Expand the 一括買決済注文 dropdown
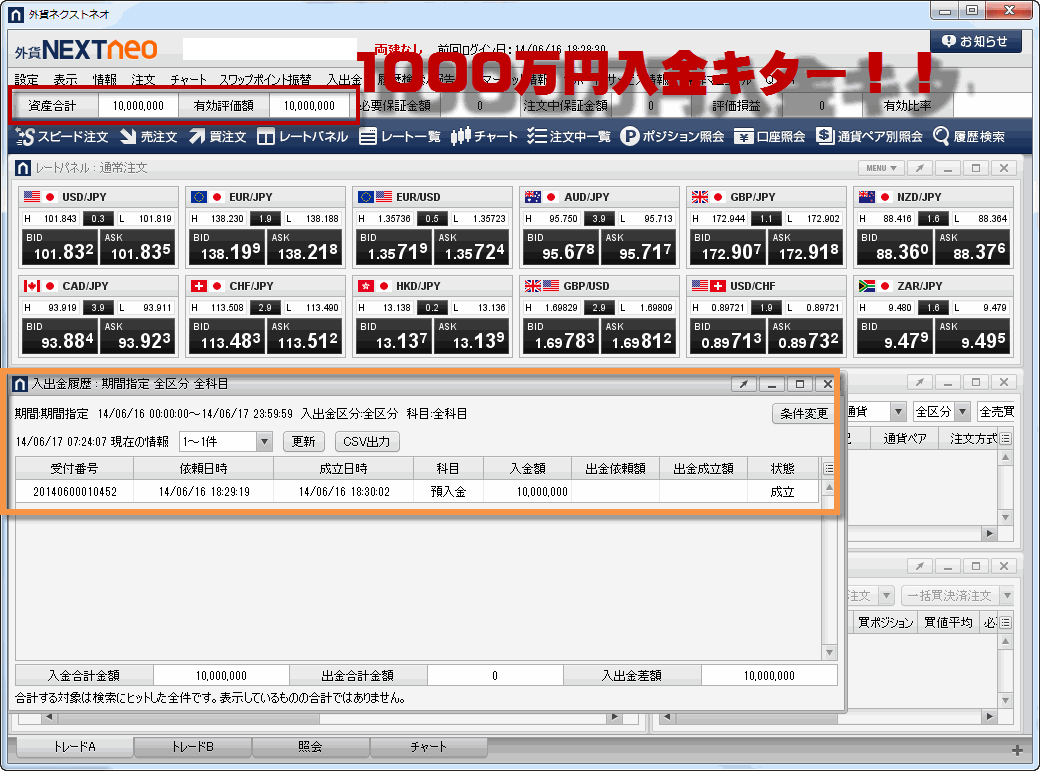Screen dimensions: 1040x771 click(1007, 595)
